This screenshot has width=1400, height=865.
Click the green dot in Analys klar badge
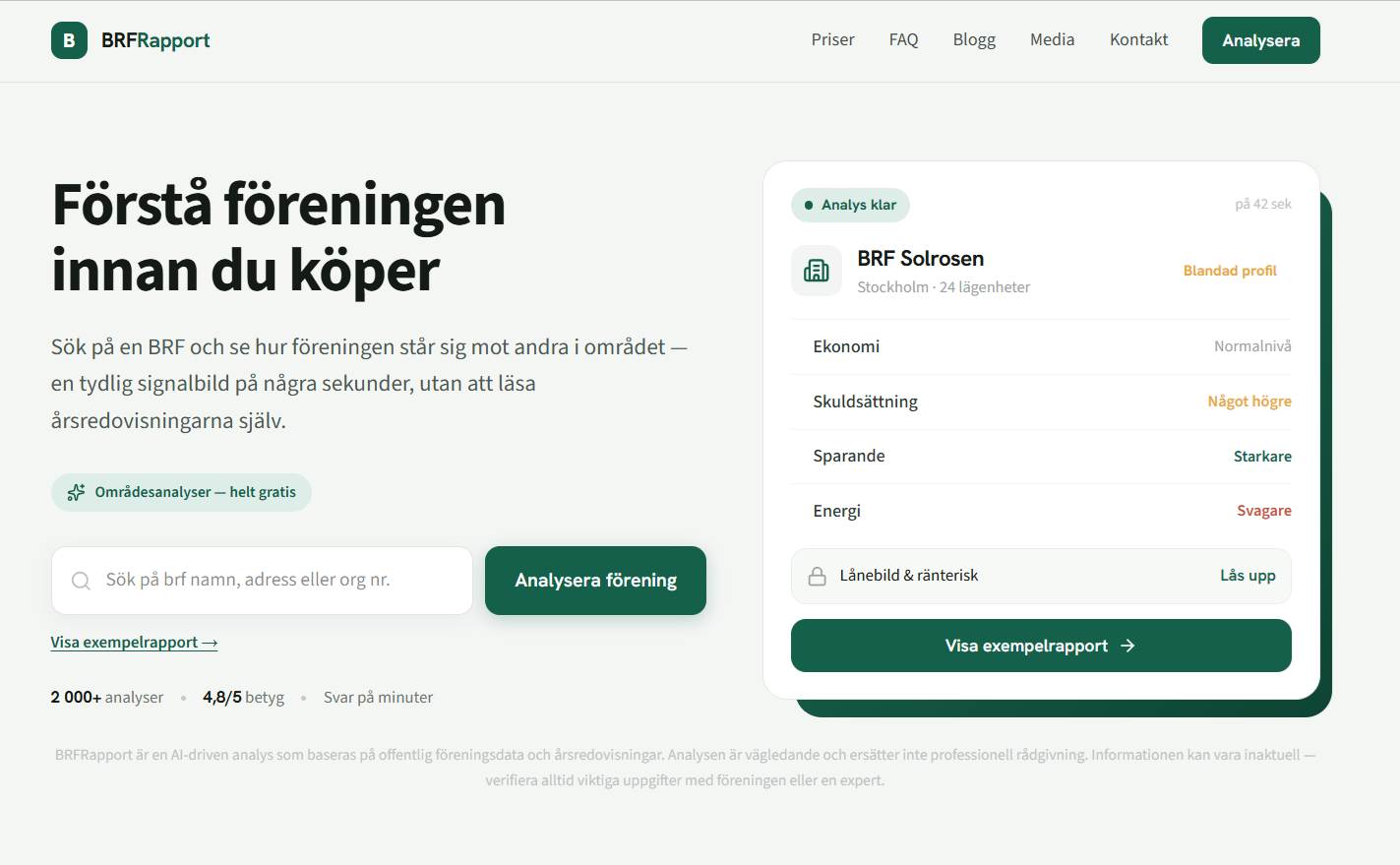pos(809,205)
